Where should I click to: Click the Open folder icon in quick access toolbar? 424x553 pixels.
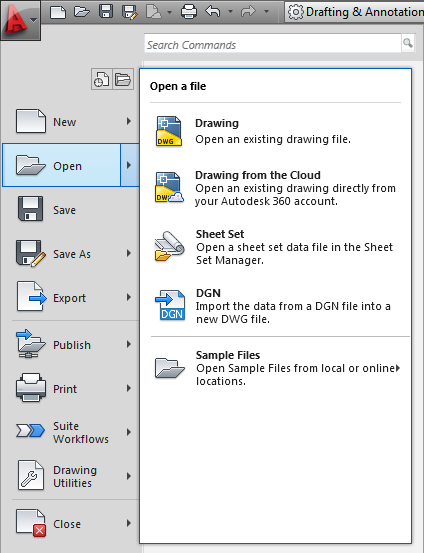(x=82, y=12)
